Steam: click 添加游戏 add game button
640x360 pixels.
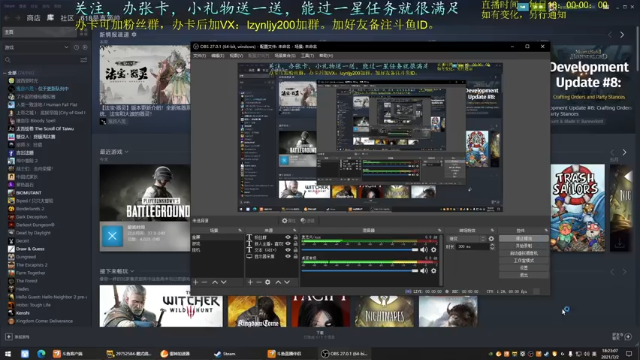tap(17, 337)
